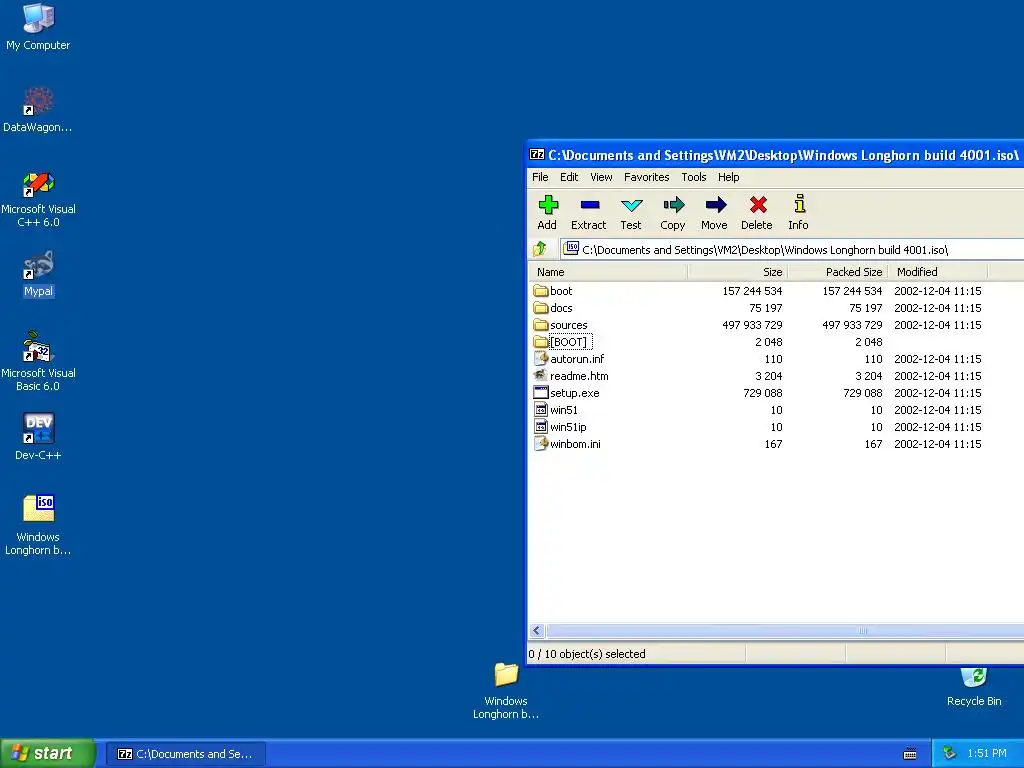Click the sources size value 497 933 729
1024x768 pixels.
click(752, 325)
